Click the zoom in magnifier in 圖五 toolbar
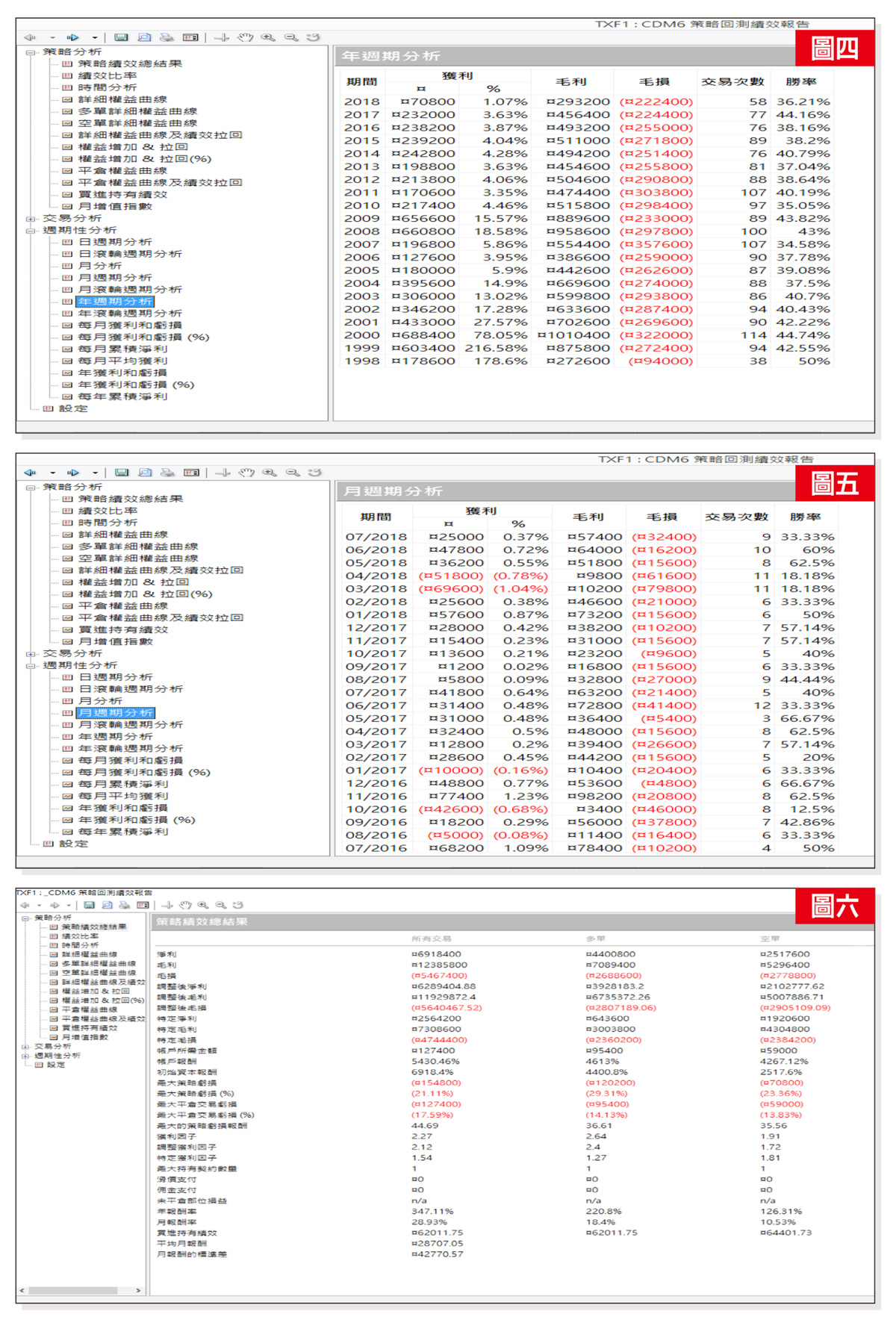Viewport: 896px width, 1317px height. (270, 473)
